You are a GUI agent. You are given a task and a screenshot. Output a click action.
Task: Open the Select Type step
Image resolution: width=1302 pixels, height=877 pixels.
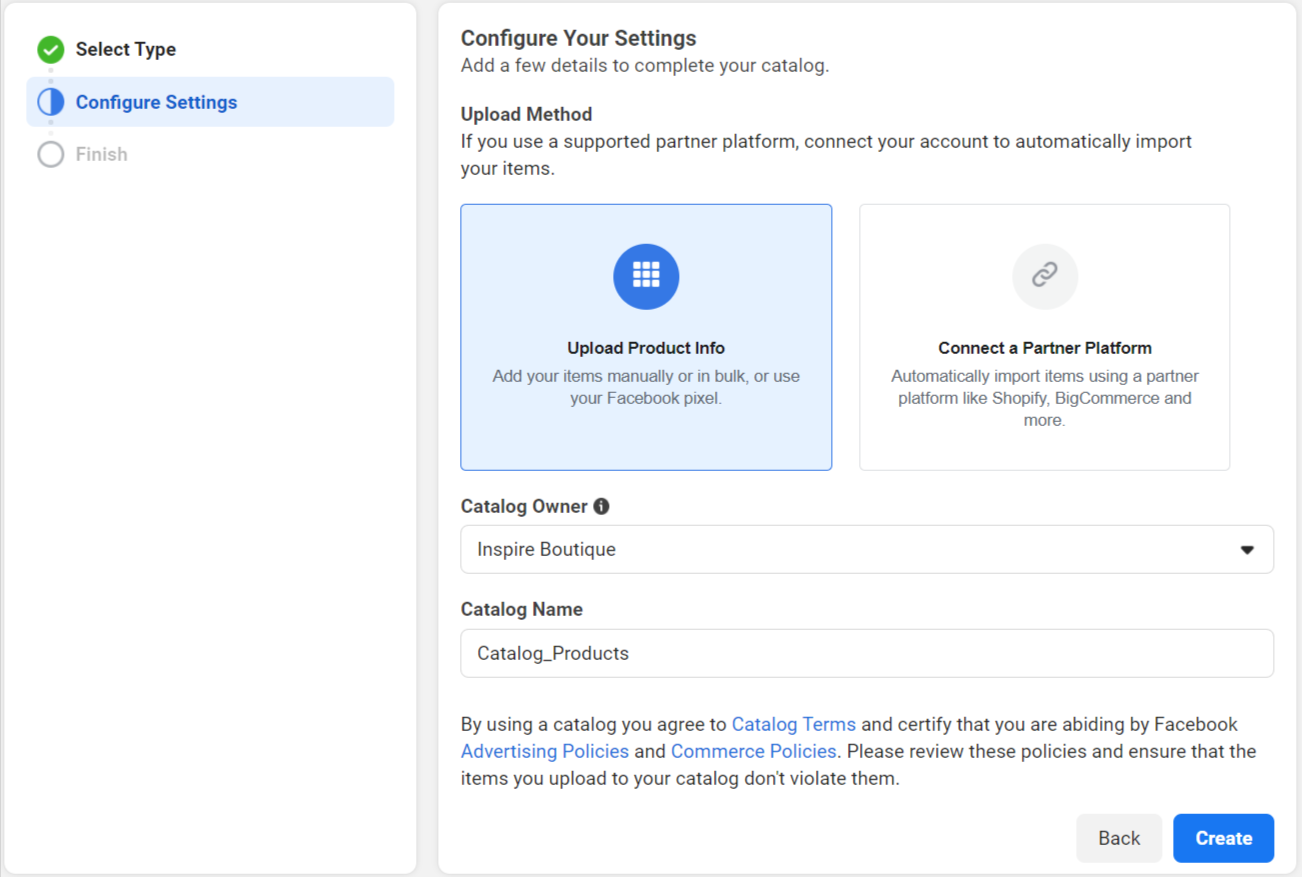[126, 49]
